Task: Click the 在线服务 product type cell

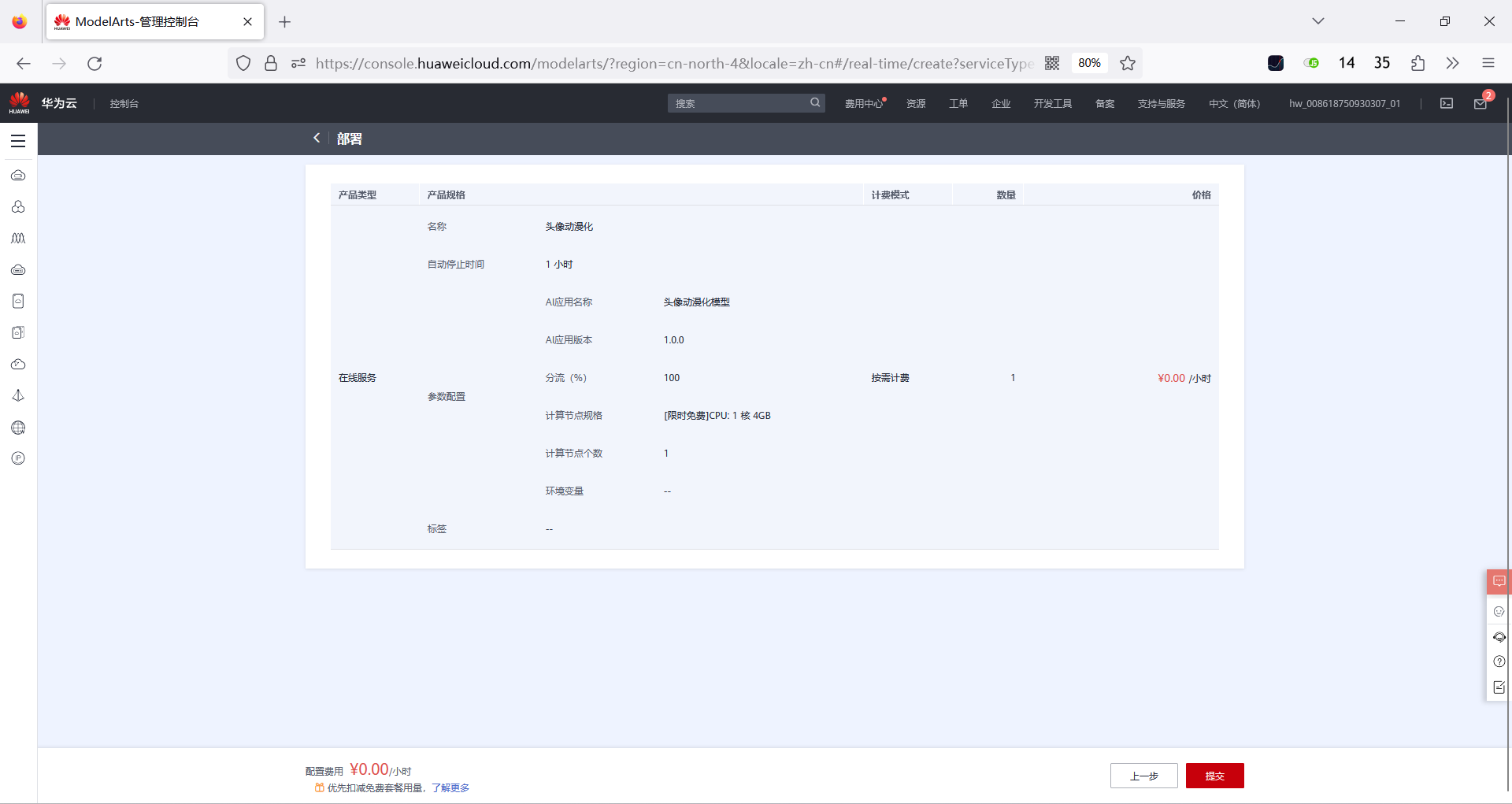Action: [358, 378]
